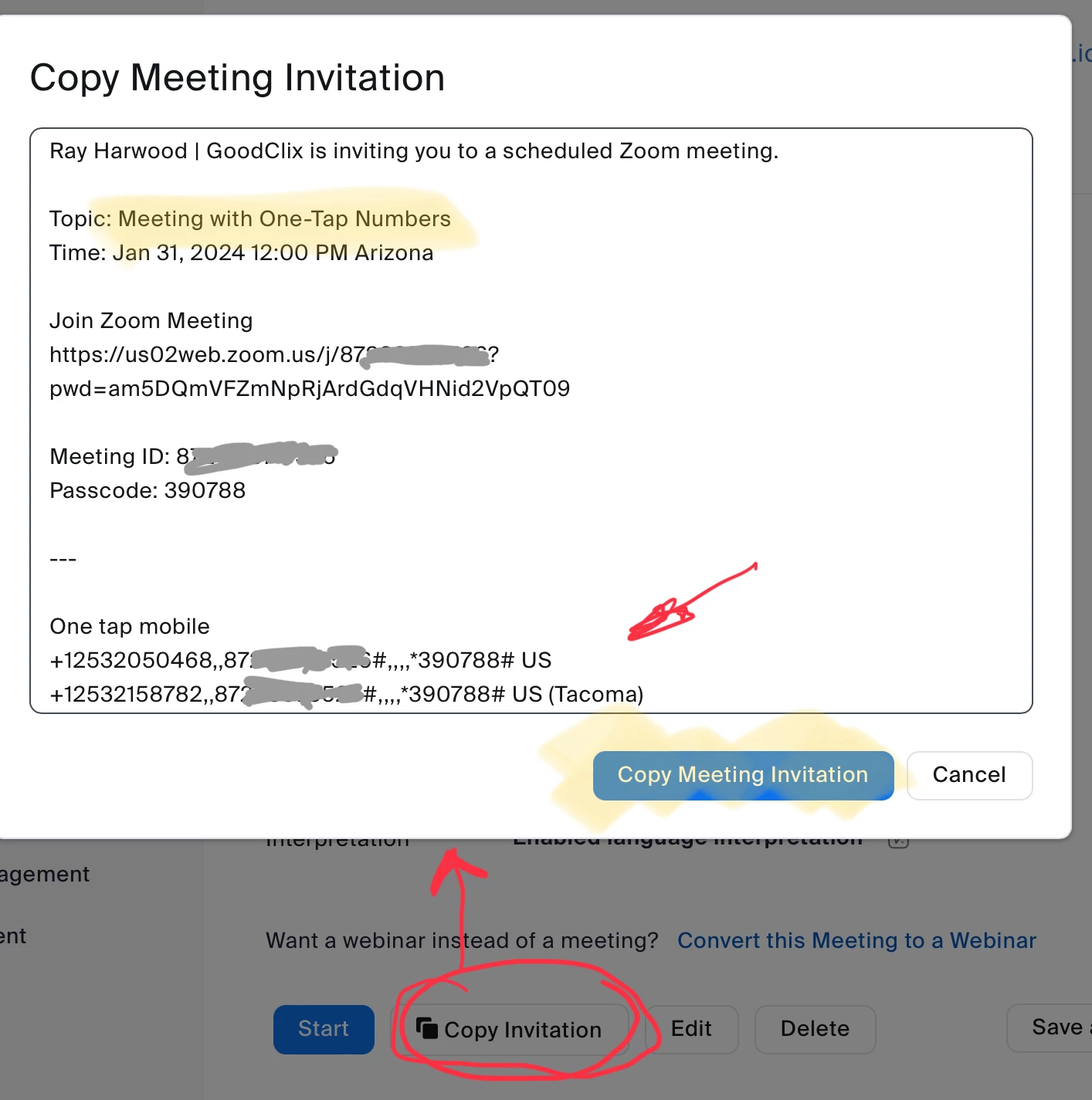
Task: Cancel the Copy Meeting Invitation dialog
Action: click(x=969, y=775)
